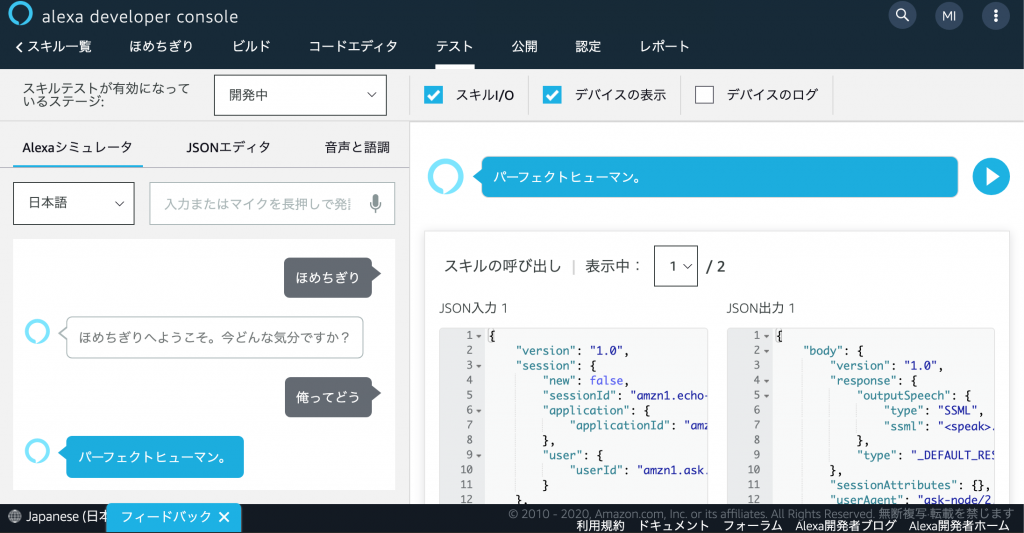Open the vertical three-dot menu
This screenshot has height=533, width=1024.
tap(996, 16)
